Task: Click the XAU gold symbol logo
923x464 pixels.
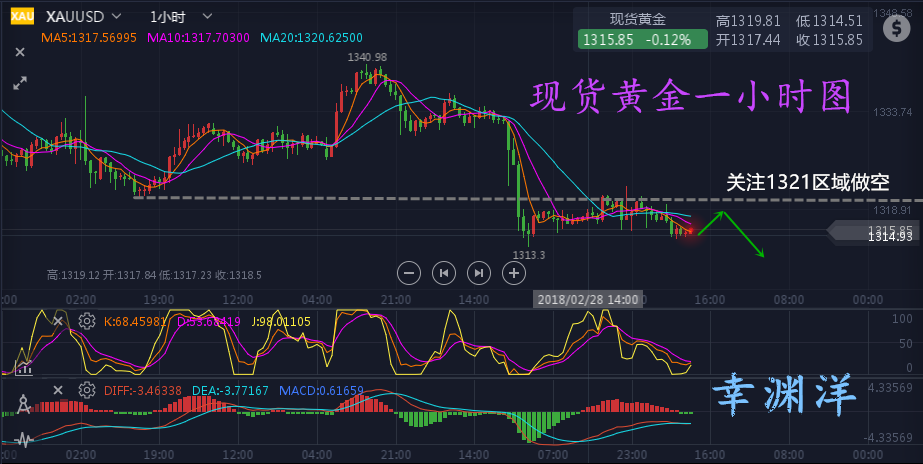Action: click(x=20, y=17)
